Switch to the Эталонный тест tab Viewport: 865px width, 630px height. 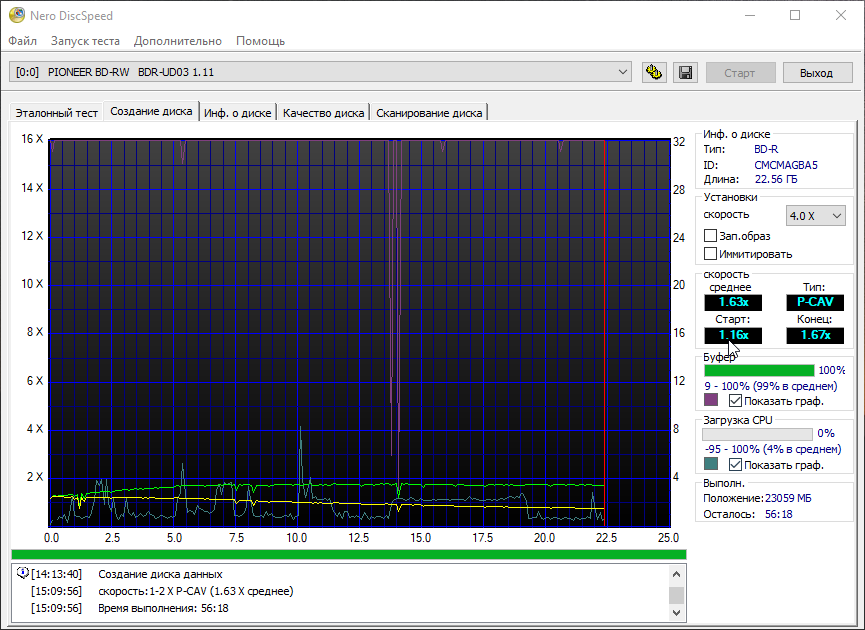[56, 113]
